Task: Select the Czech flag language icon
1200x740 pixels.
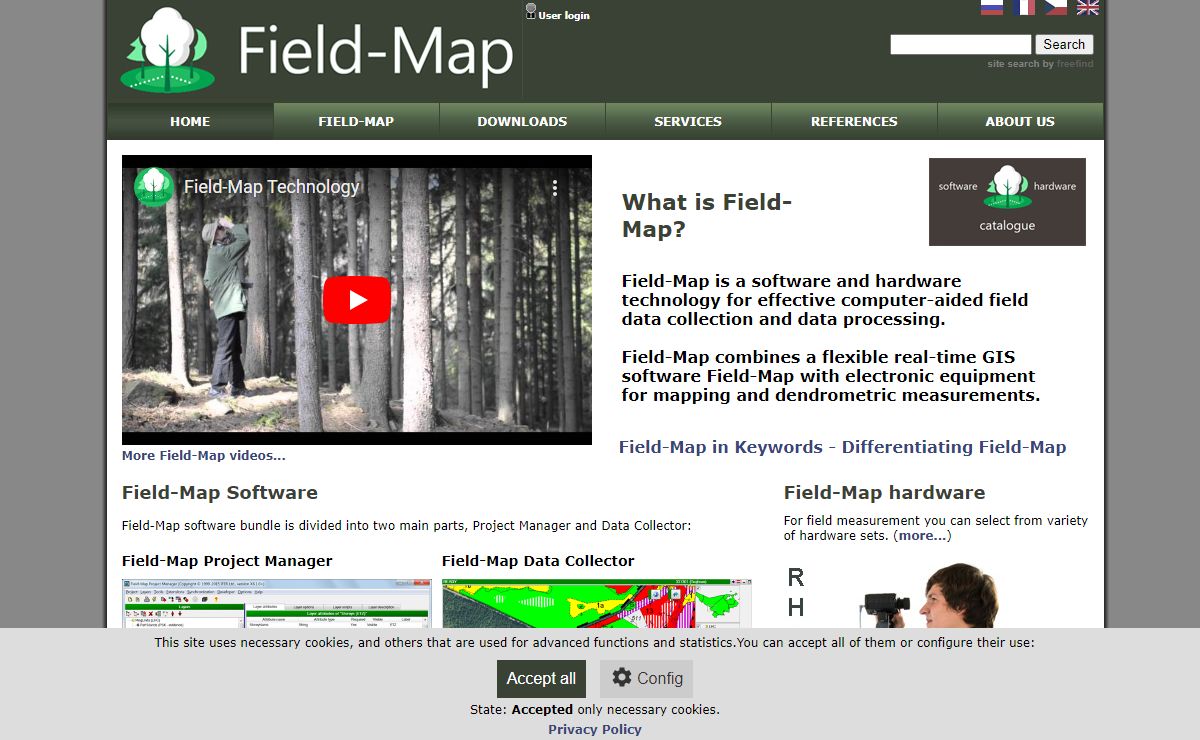Action: click(x=1056, y=7)
